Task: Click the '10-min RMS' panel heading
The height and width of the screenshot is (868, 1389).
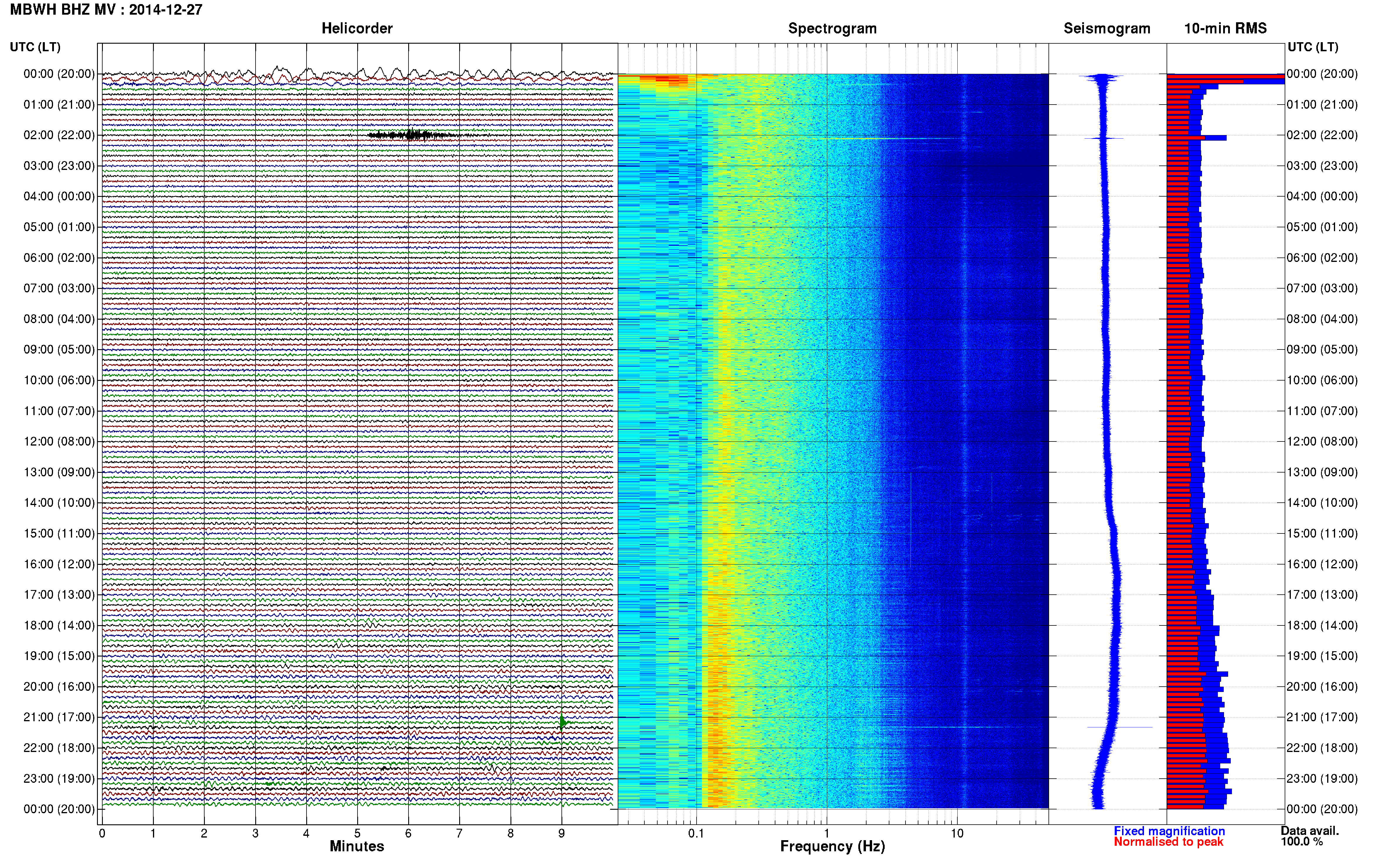Action: [1225, 28]
